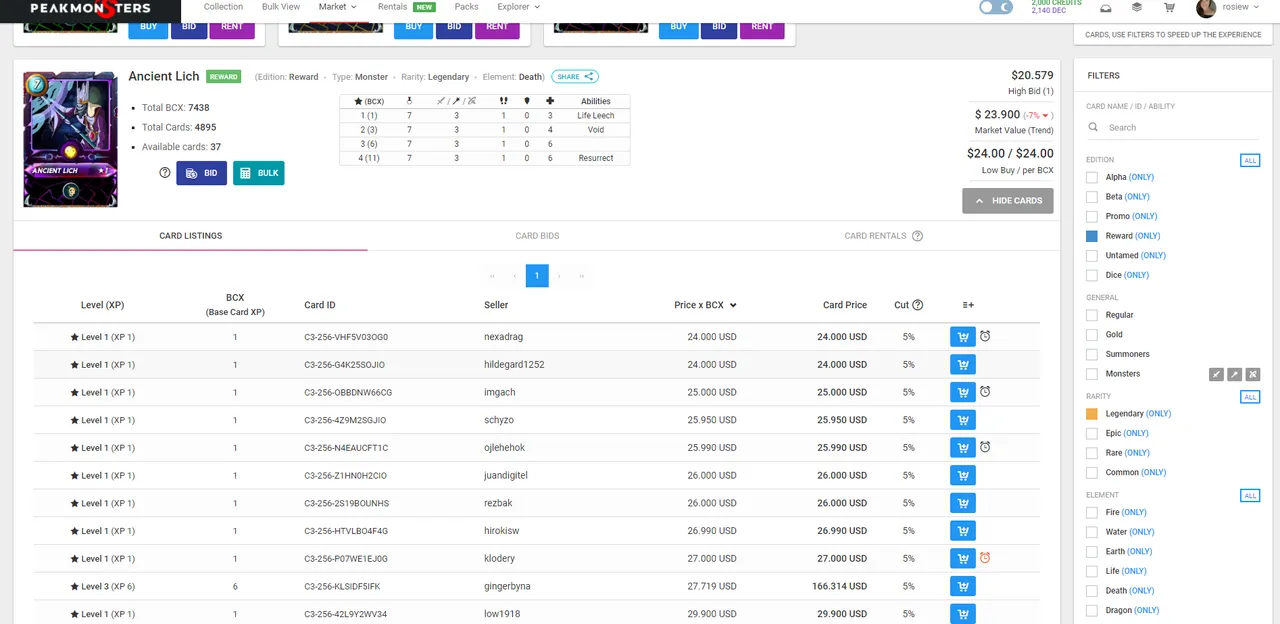Go to previous page arrow in pagination
Screen dimensions: 1280x624
[x=515, y=275]
